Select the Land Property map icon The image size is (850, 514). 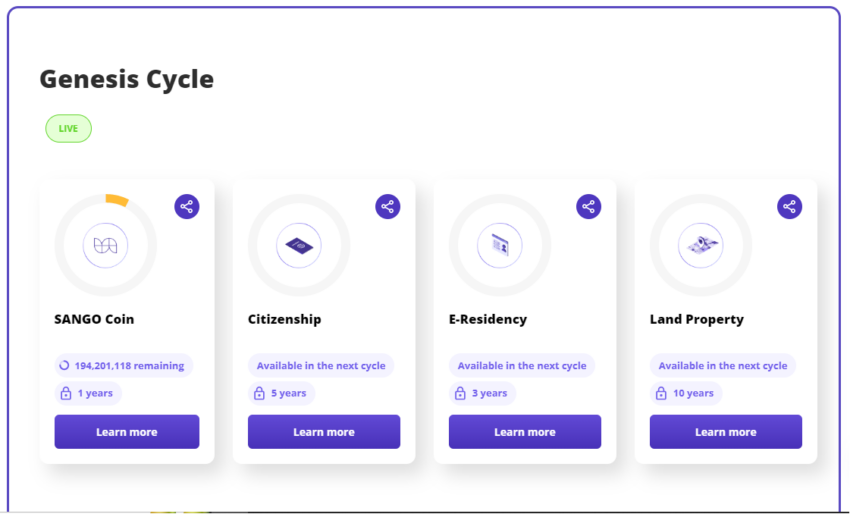pos(701,246)
